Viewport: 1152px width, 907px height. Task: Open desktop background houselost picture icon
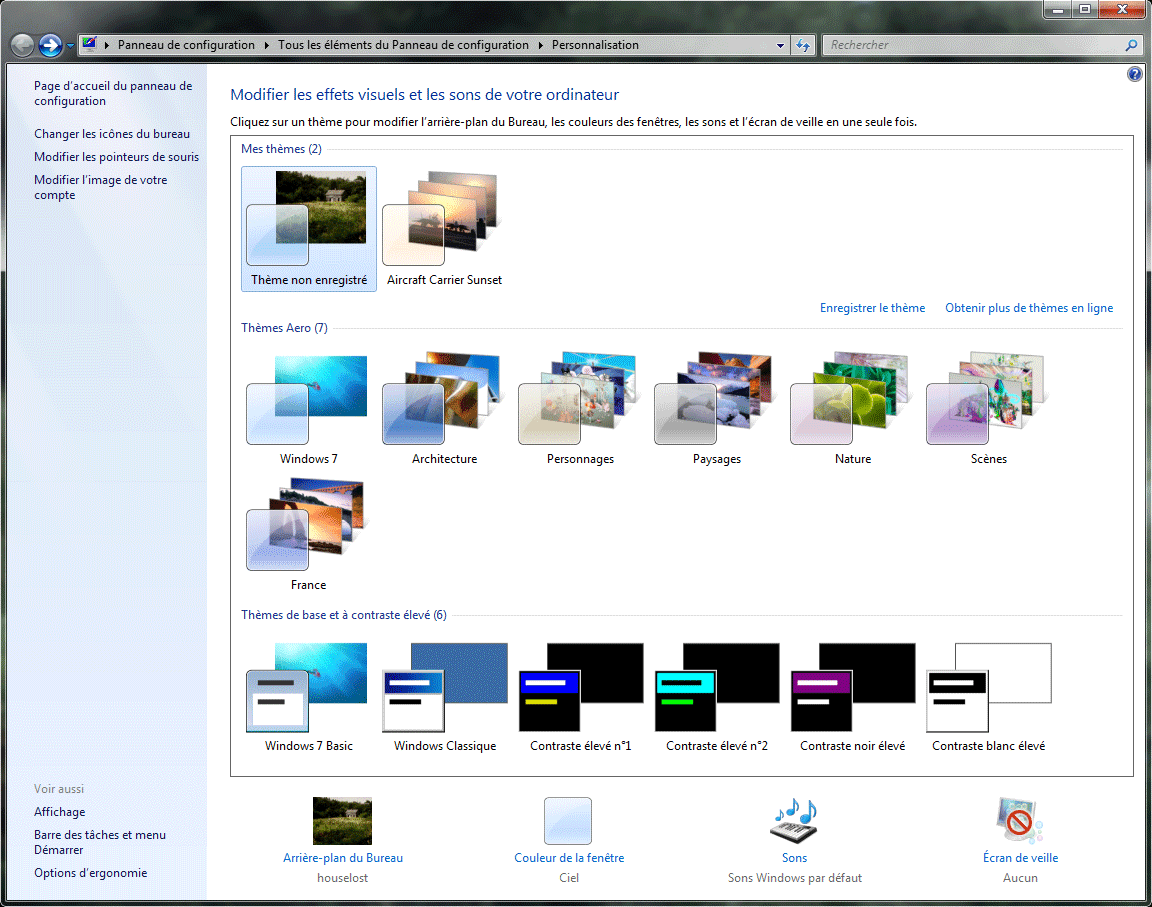pyautogui.click(x=342, y=821)
